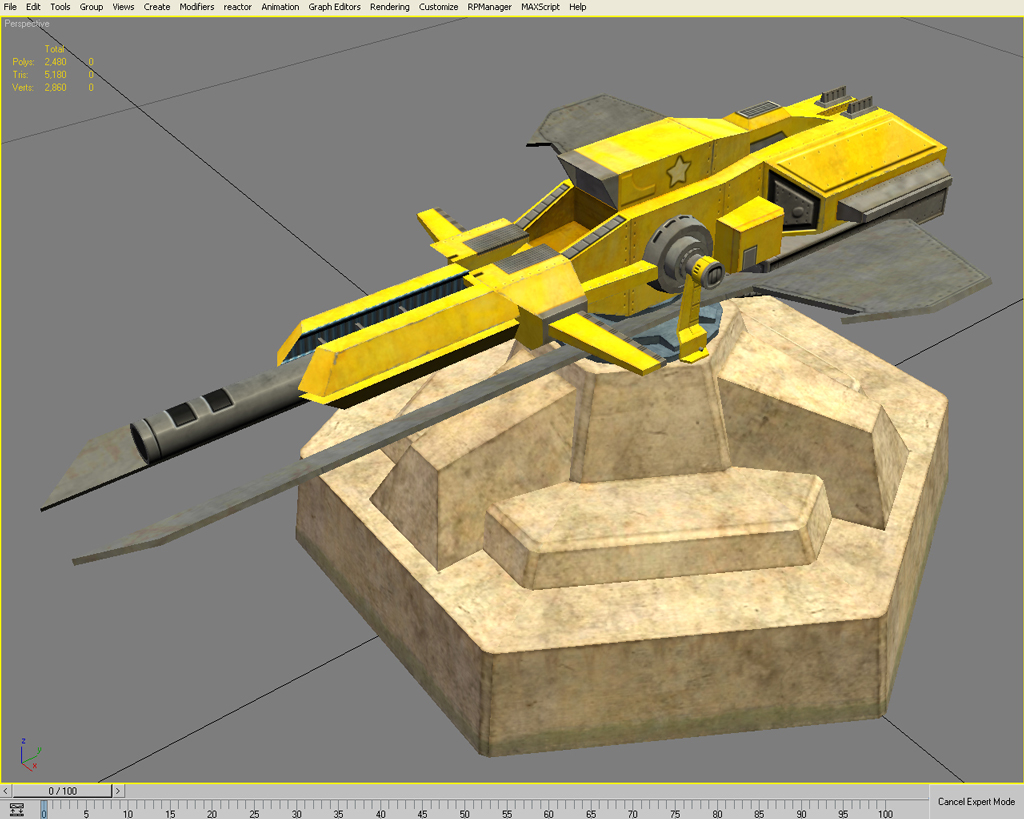Screen dimensions: 1024x819
Task: Open the RPManager menu
Action: [489, 7]
